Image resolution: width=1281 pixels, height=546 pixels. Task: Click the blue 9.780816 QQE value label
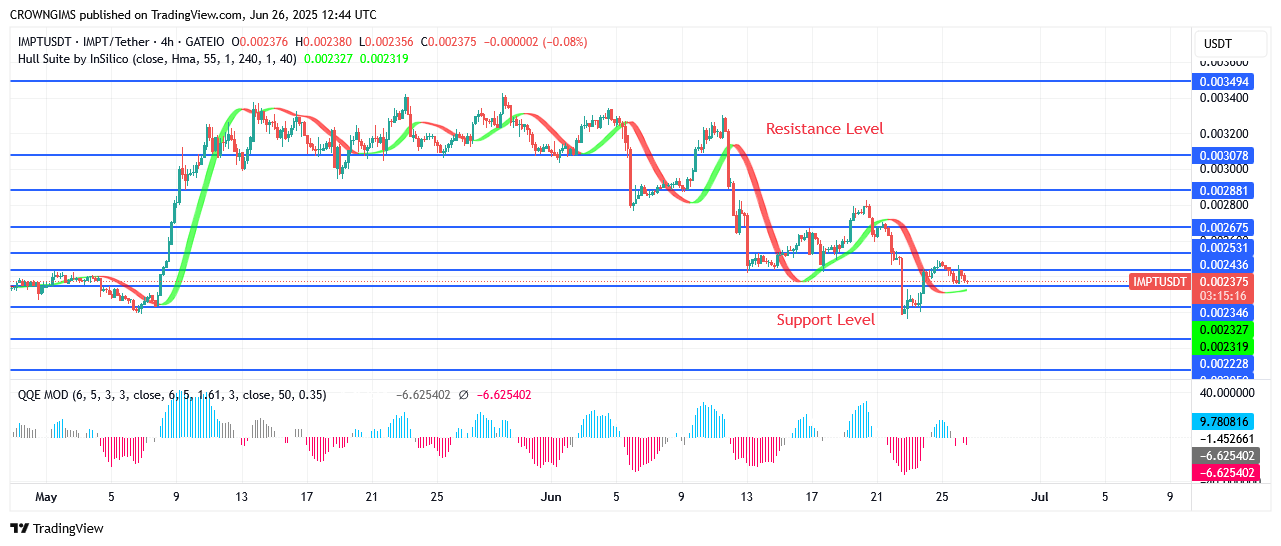(x=1221, y=422)
